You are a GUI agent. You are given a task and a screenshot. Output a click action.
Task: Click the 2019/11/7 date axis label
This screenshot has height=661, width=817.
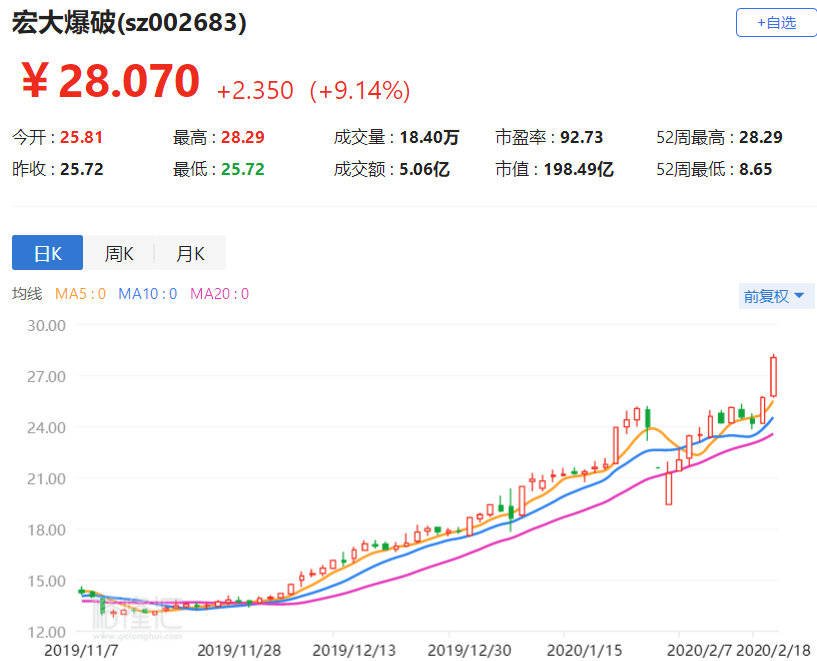(81, 650)
